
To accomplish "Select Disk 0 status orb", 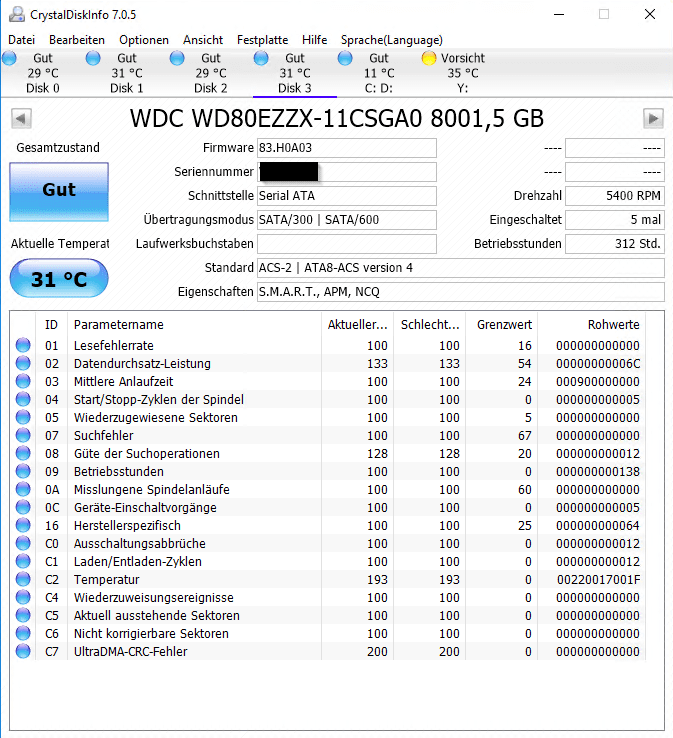I will click(9, 58).
